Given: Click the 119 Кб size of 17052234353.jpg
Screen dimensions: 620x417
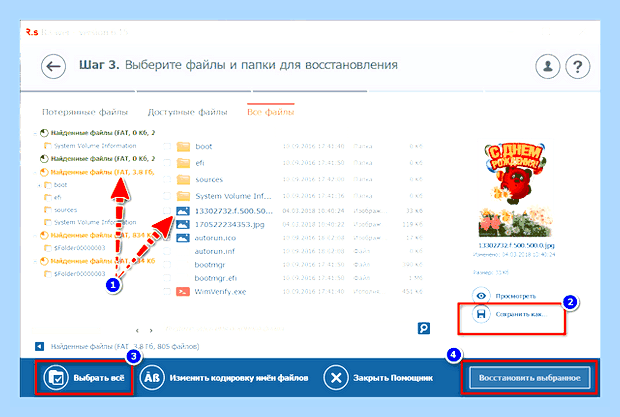Looking at the screenshot, I should (412, 225).
